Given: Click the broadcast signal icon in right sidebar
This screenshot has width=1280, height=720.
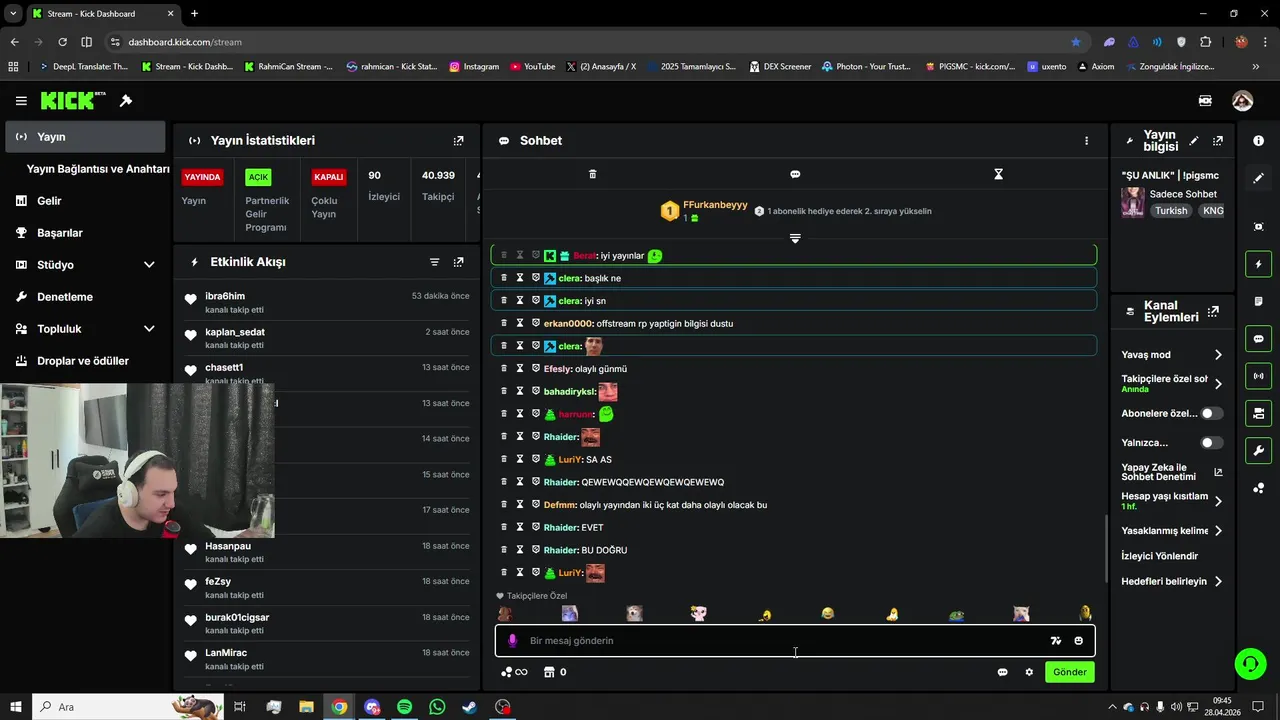Looking at the screenshot, I should pyautogui.click(x=1258, y=376).
